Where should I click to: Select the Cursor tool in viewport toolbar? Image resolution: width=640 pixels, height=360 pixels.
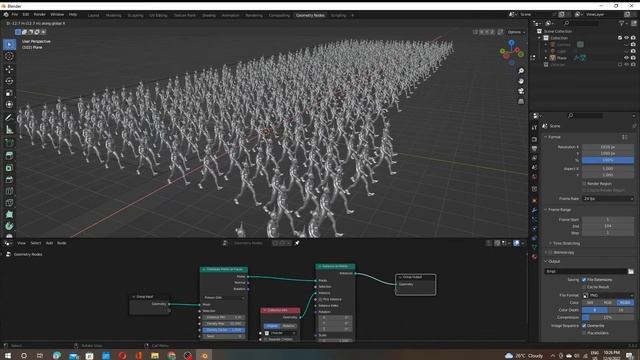tap(9, 56)
